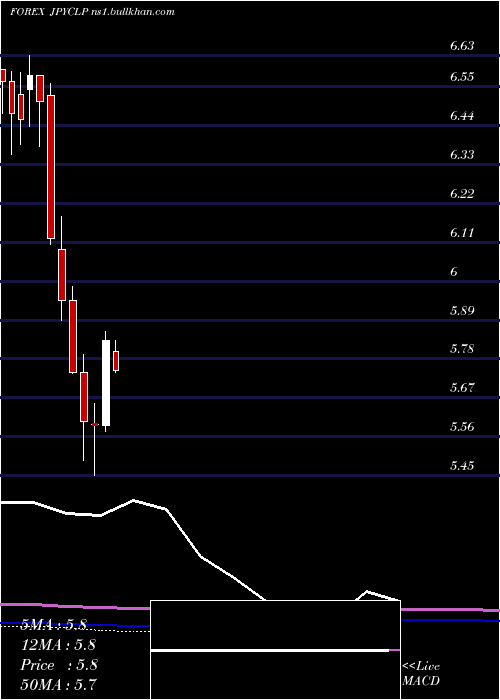Click the 6.33 price axis label
This screenshot has height=700, width=500.
(x=462, y=155)
